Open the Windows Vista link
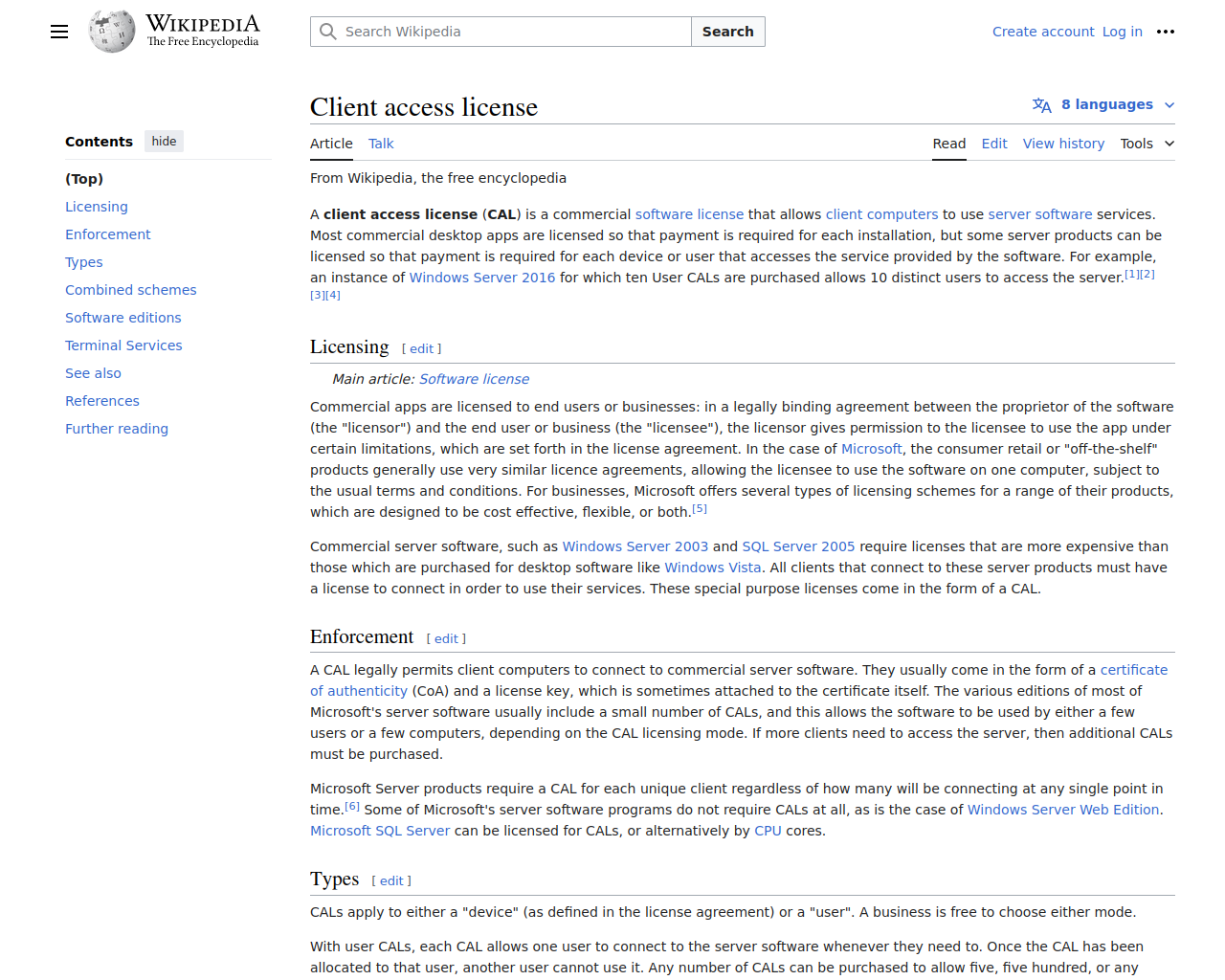Screen dimensions: 1225x980 pos(713,568)
